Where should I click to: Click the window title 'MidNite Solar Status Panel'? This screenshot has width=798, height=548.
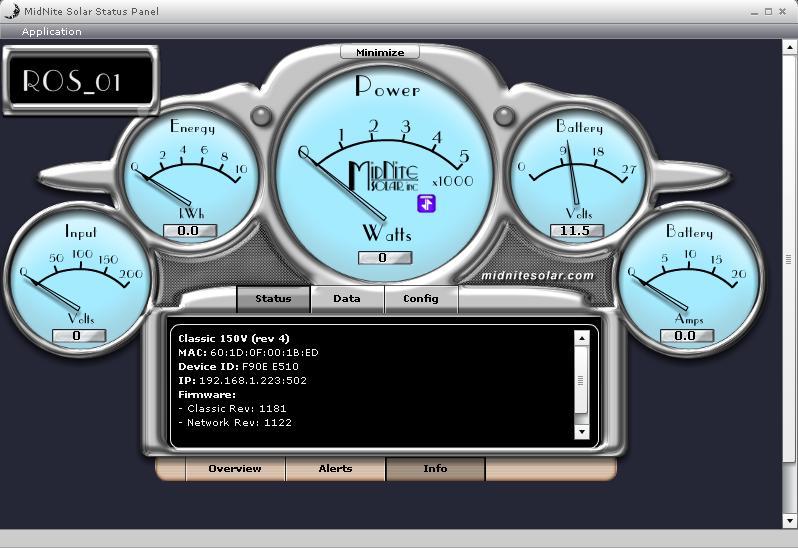pos(92,11)
